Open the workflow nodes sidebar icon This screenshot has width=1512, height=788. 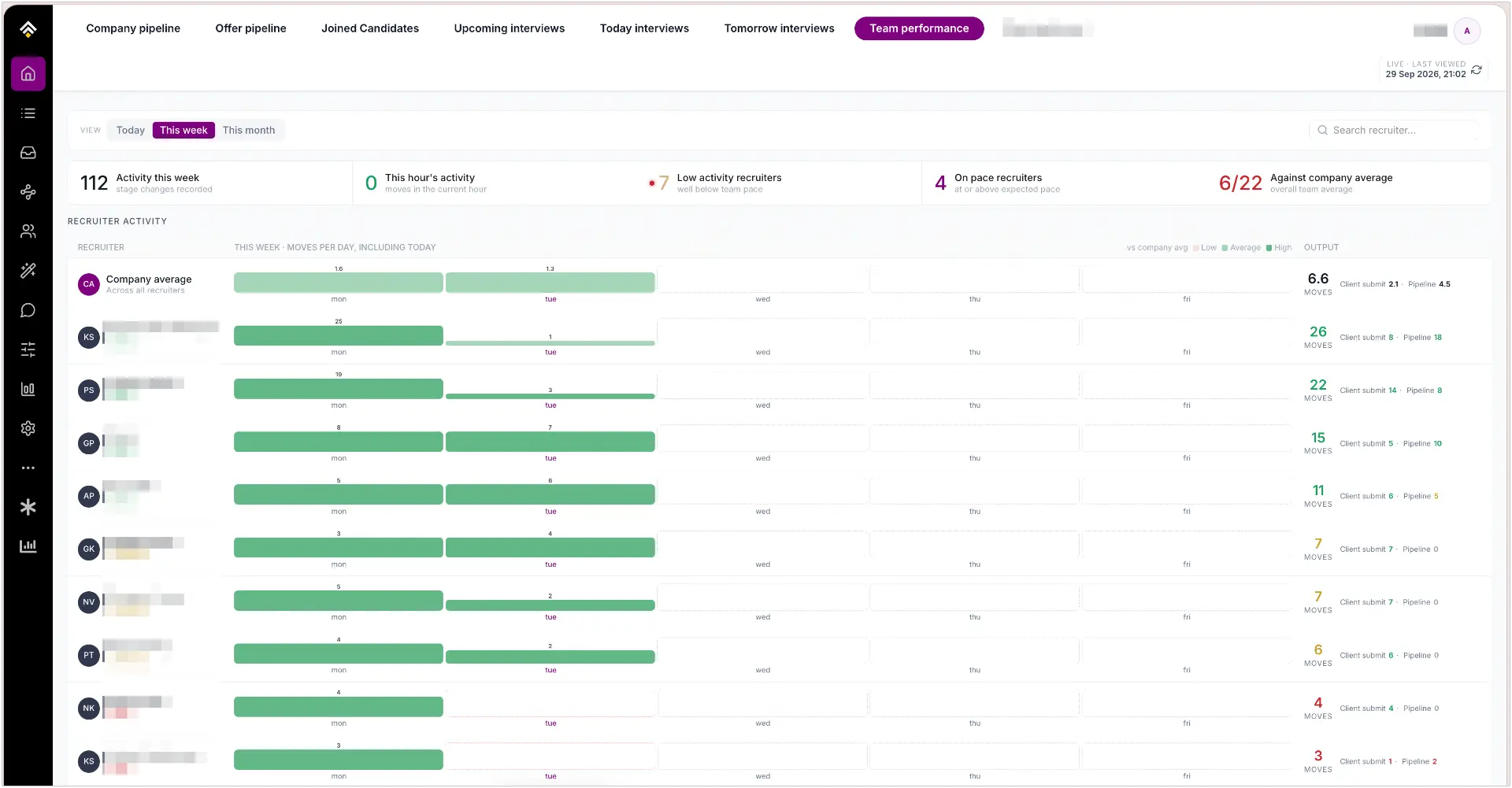(x=28, y=192)
